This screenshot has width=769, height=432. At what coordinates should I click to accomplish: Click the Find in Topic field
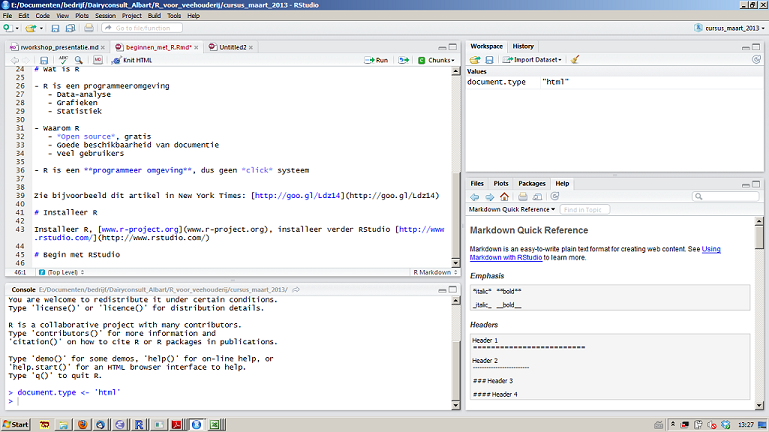coord(585,209)
